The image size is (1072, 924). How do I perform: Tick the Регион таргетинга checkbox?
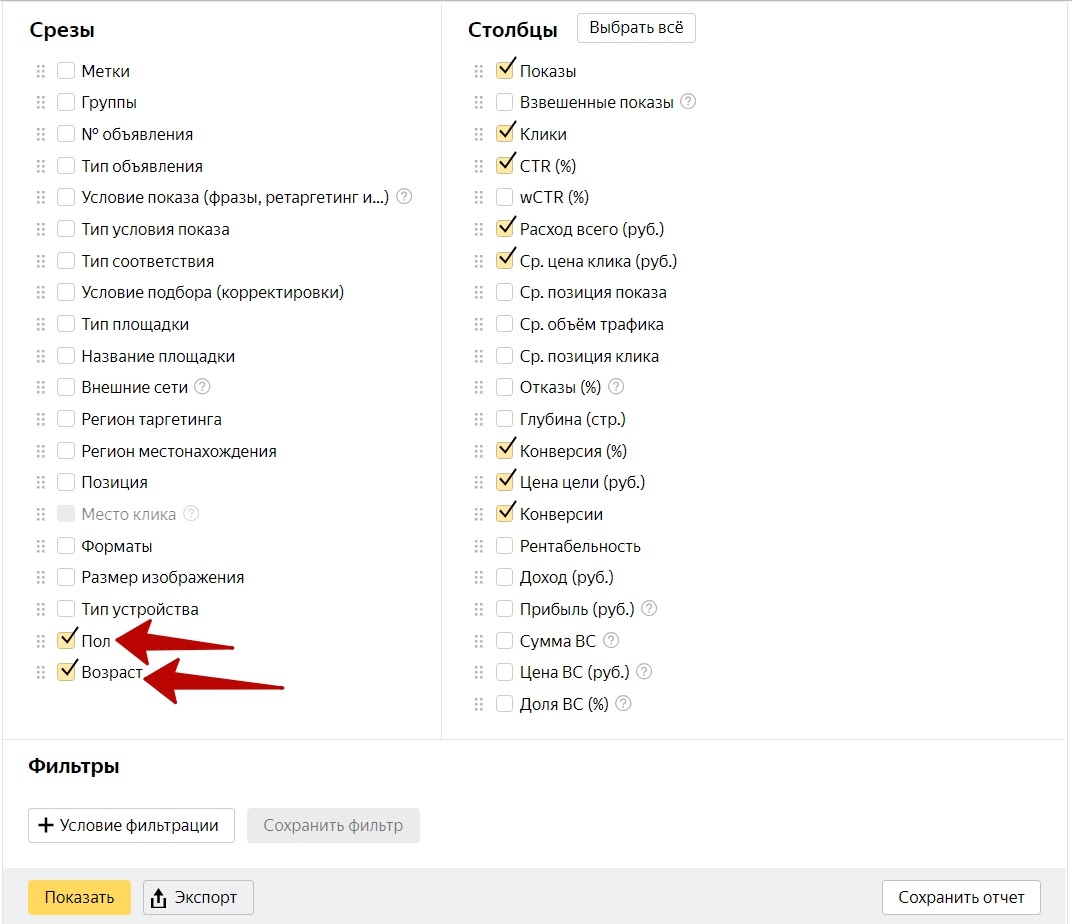66,419
